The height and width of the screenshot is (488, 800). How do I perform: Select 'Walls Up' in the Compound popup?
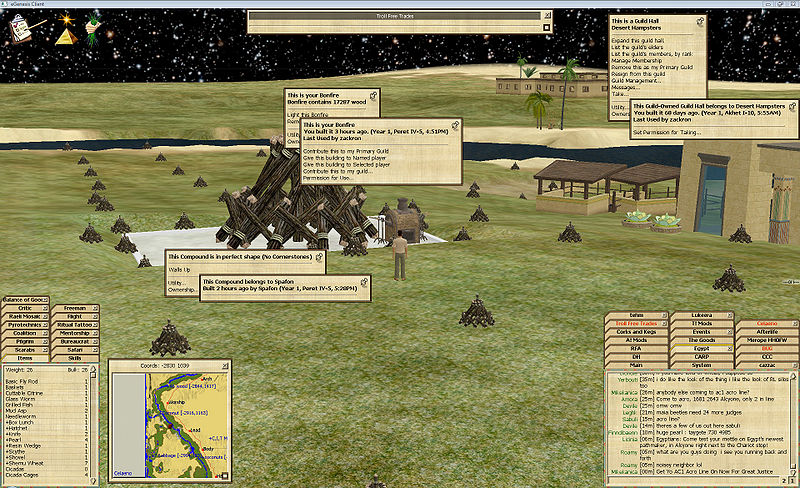point(179,270)
